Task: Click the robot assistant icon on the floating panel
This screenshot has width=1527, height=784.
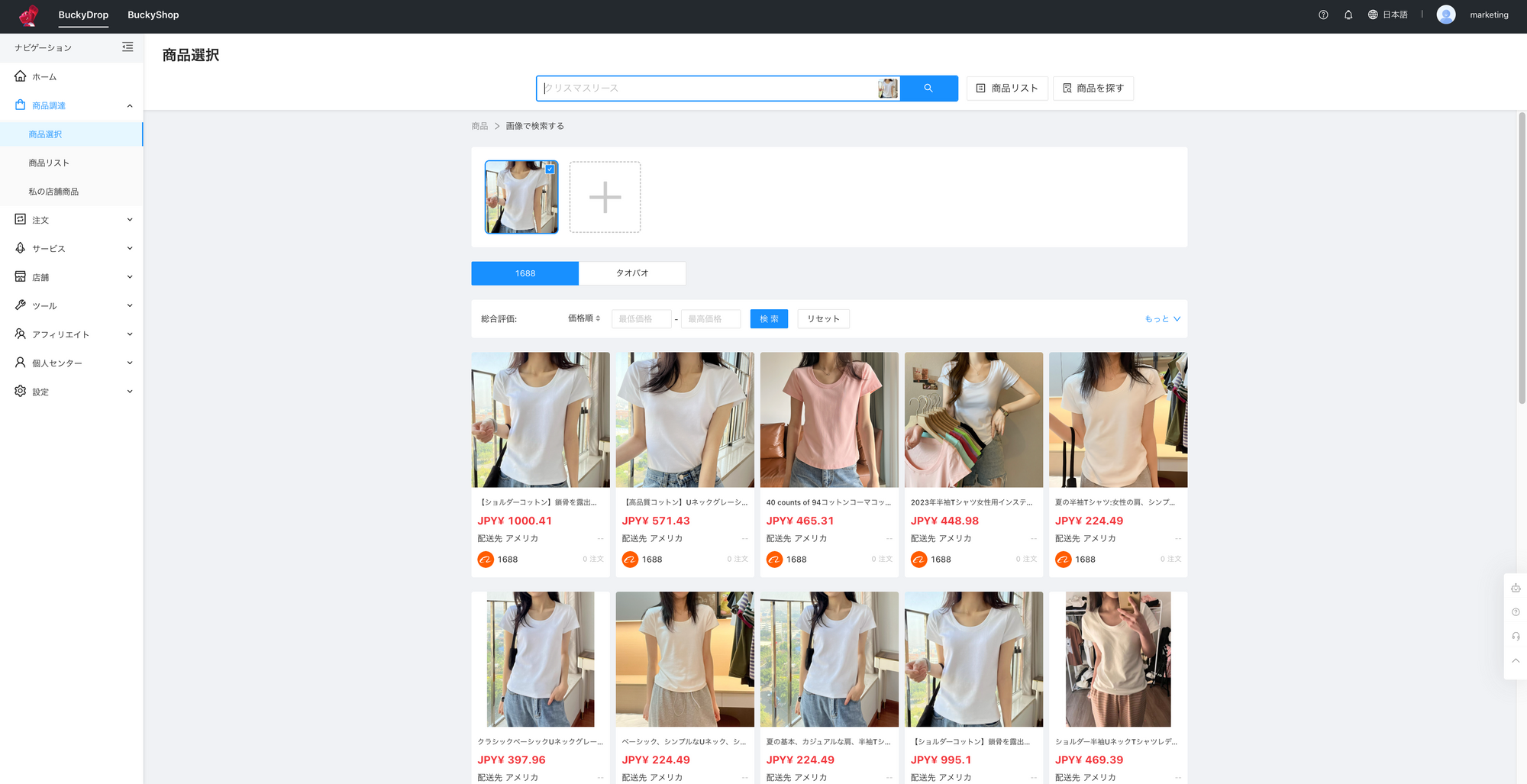Action: click(x=1516, y=588)
